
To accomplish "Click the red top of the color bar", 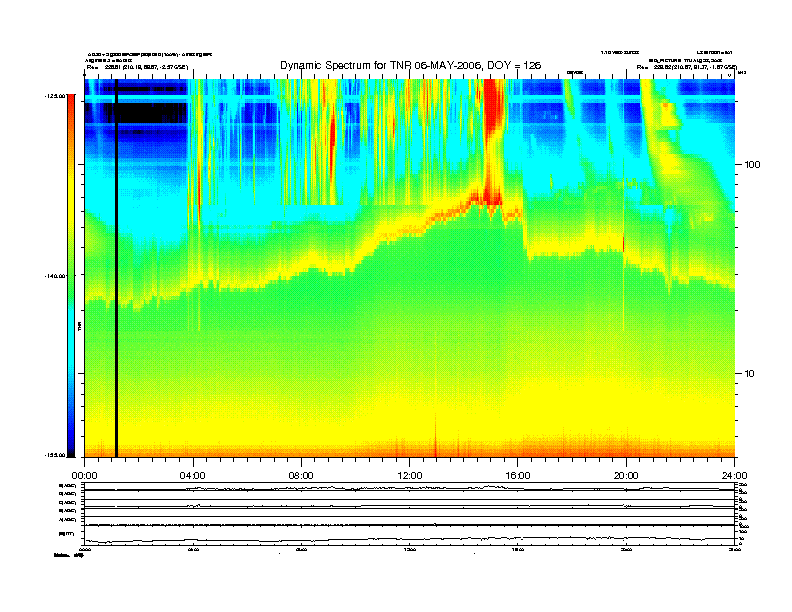I will coord(71,106).
